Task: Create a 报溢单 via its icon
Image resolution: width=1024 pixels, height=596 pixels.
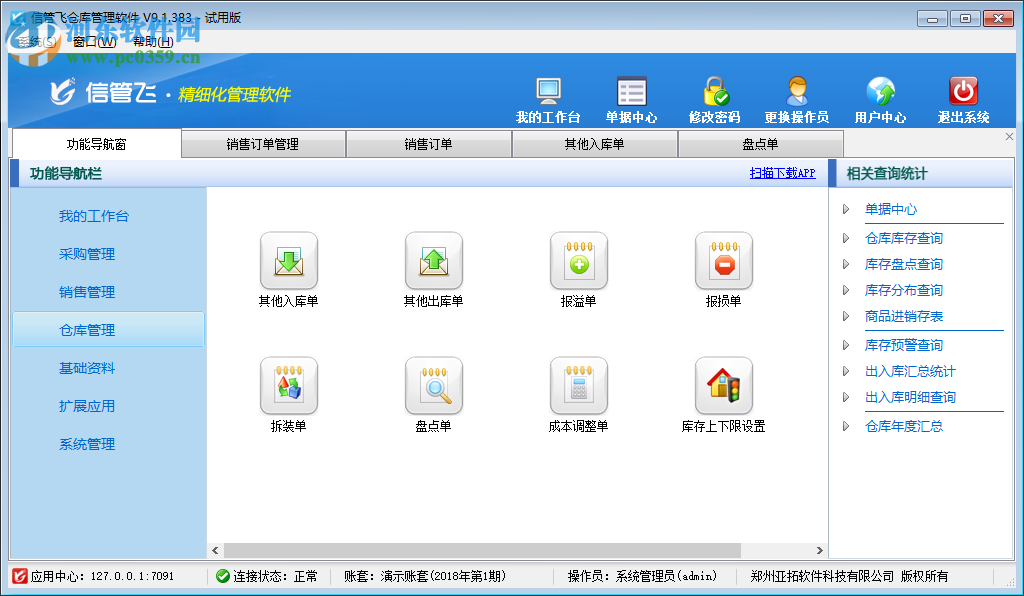Action: [578, 260]
